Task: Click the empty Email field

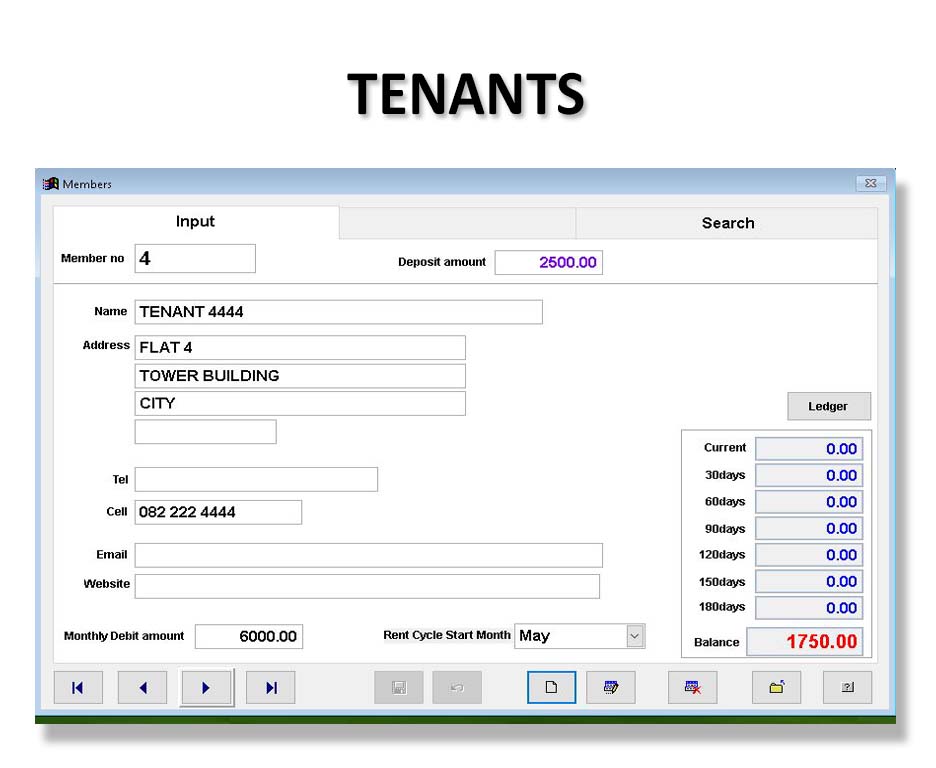Action: tap(368, 555)
